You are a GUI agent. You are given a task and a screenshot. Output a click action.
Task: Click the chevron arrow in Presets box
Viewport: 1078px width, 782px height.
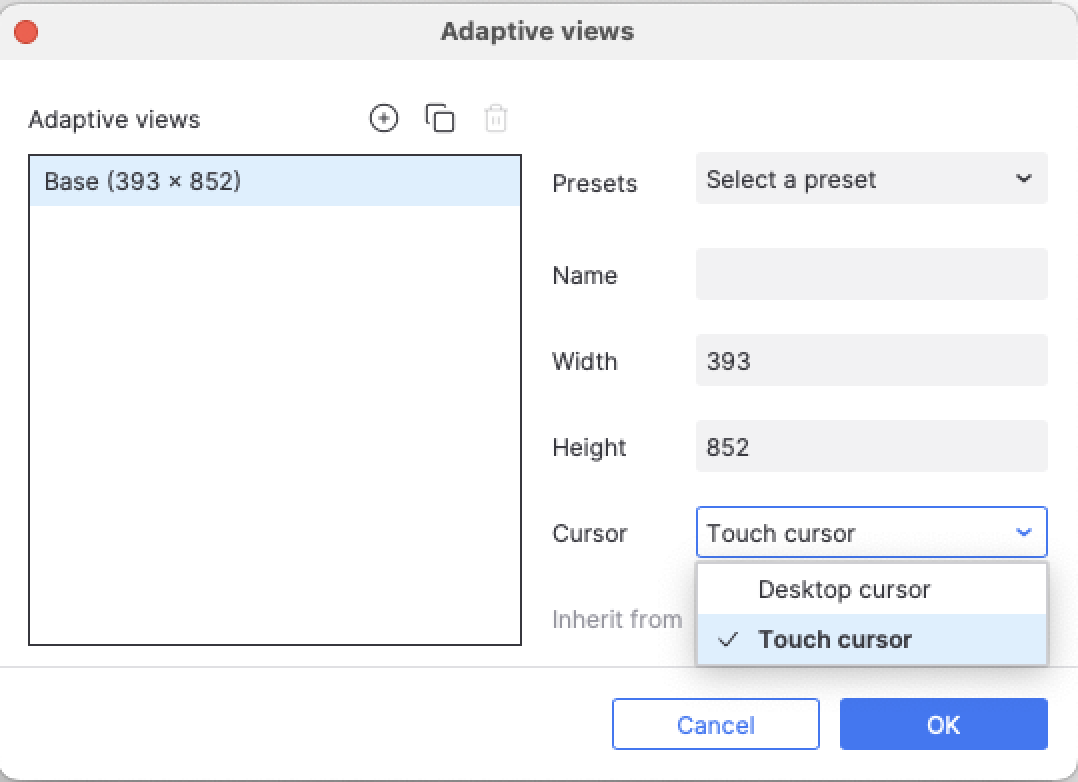[1023, 179]
